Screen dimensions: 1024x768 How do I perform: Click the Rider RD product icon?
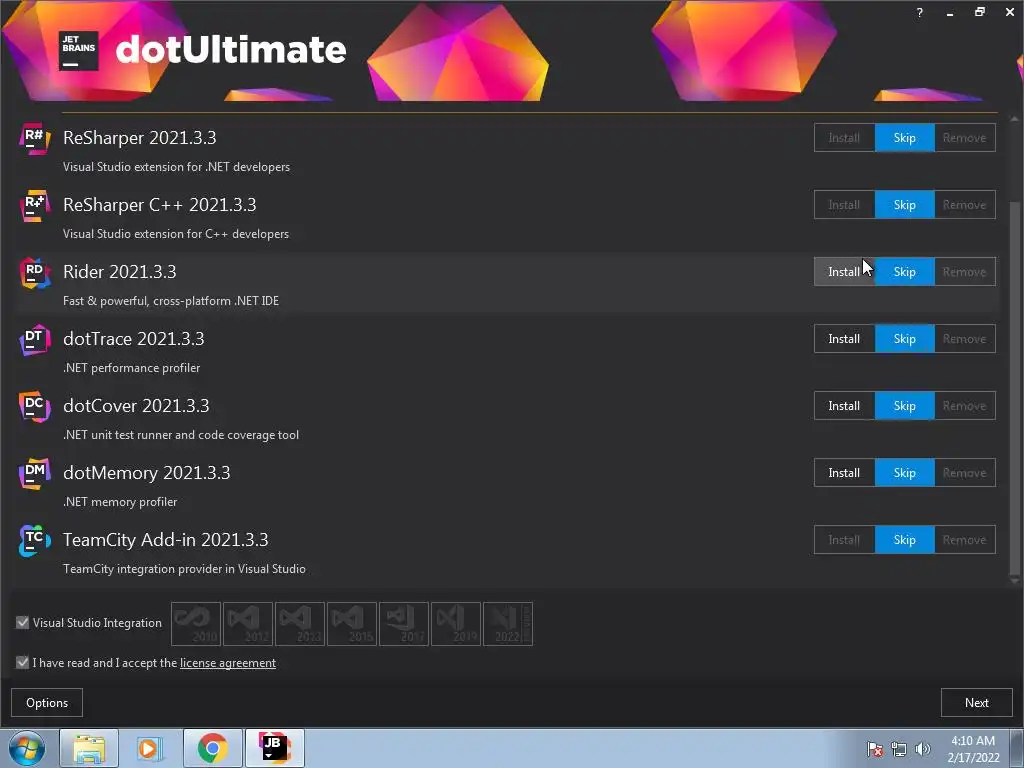click(35, 272)
